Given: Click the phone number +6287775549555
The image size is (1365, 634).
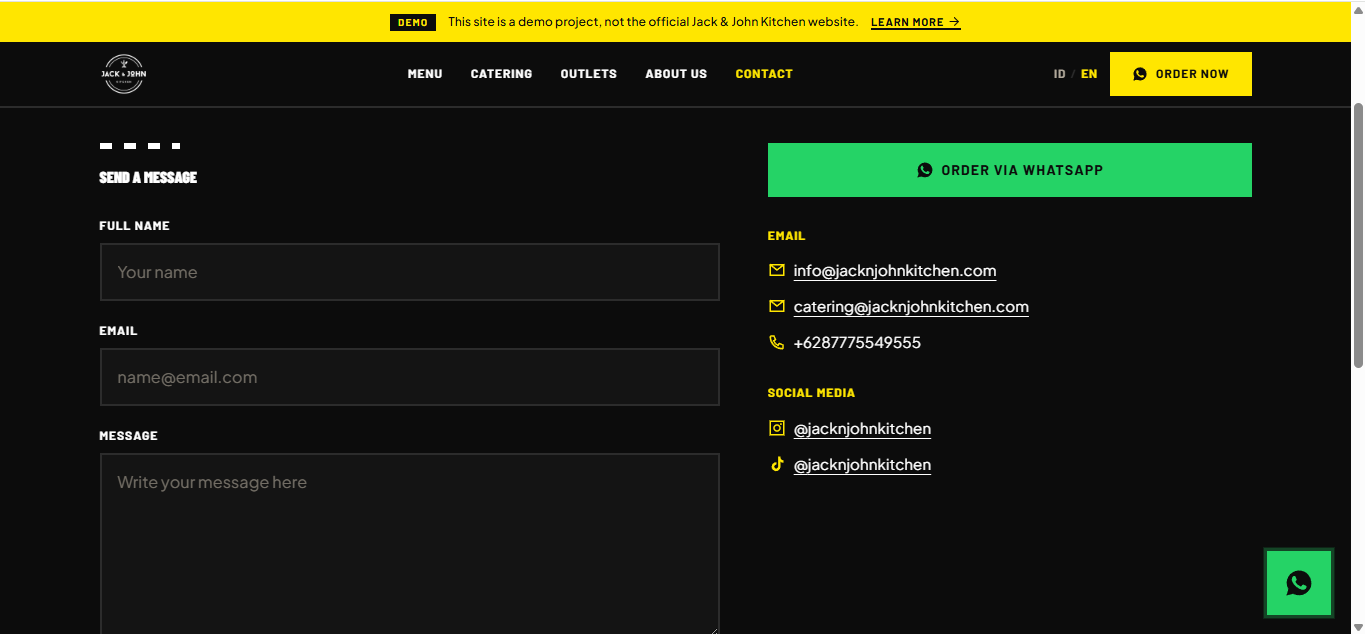Looking at the screenshot, I should pos(857,342).
